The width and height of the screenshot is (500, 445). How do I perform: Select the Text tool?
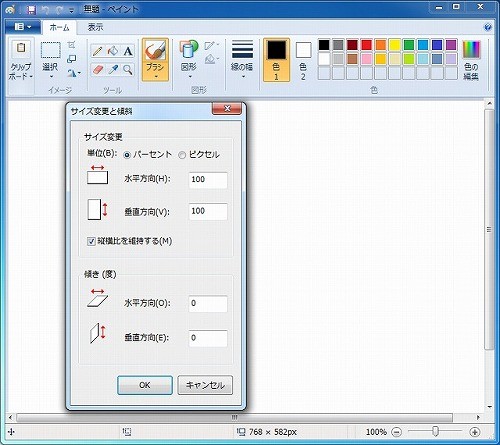(128, 51)
